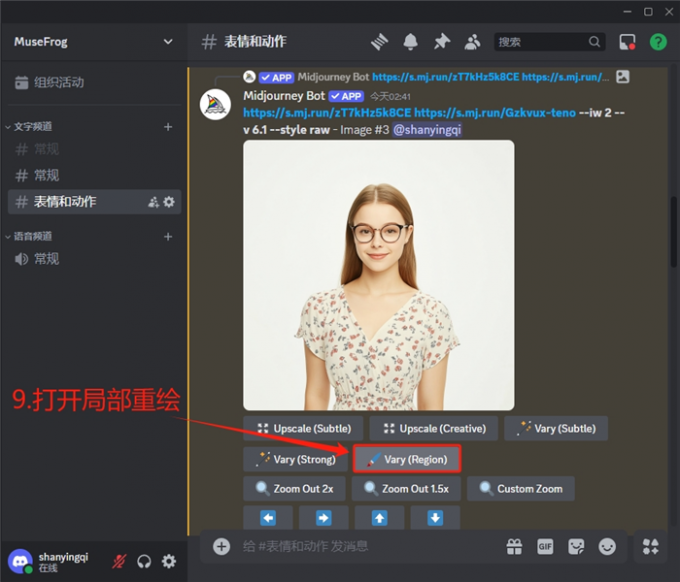Click the Midjourney Bot avatar

[215, 105]
